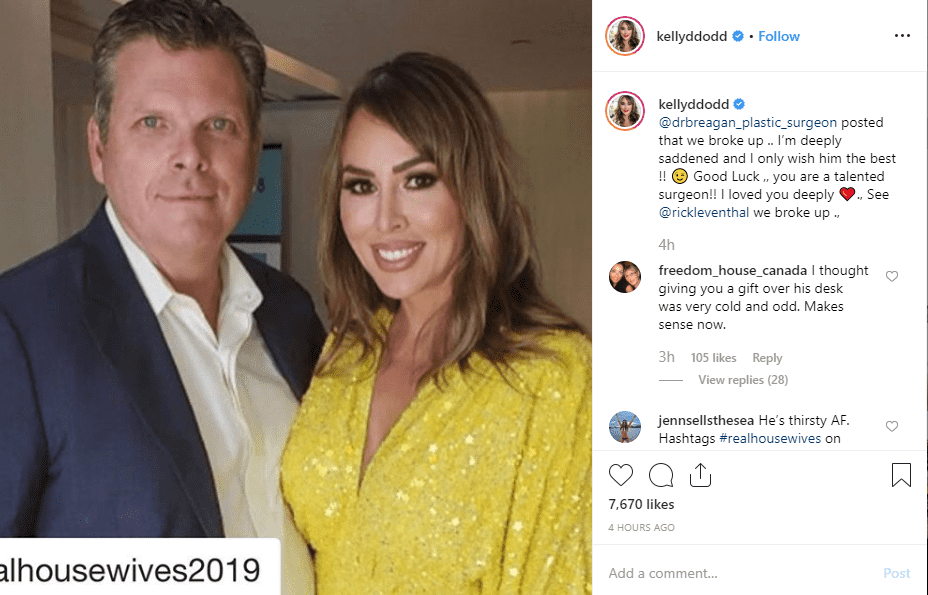Screen dimensions: 928x595
Task: Open #realhousewives hashtag link
Action: pos(770,438)
